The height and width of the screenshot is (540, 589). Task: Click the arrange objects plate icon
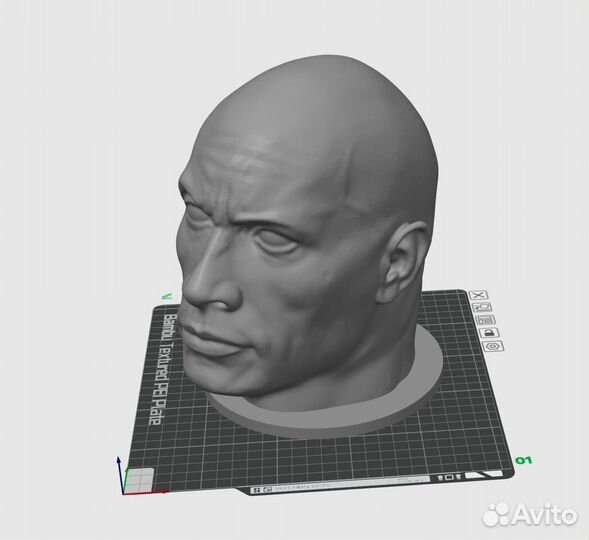485,320
